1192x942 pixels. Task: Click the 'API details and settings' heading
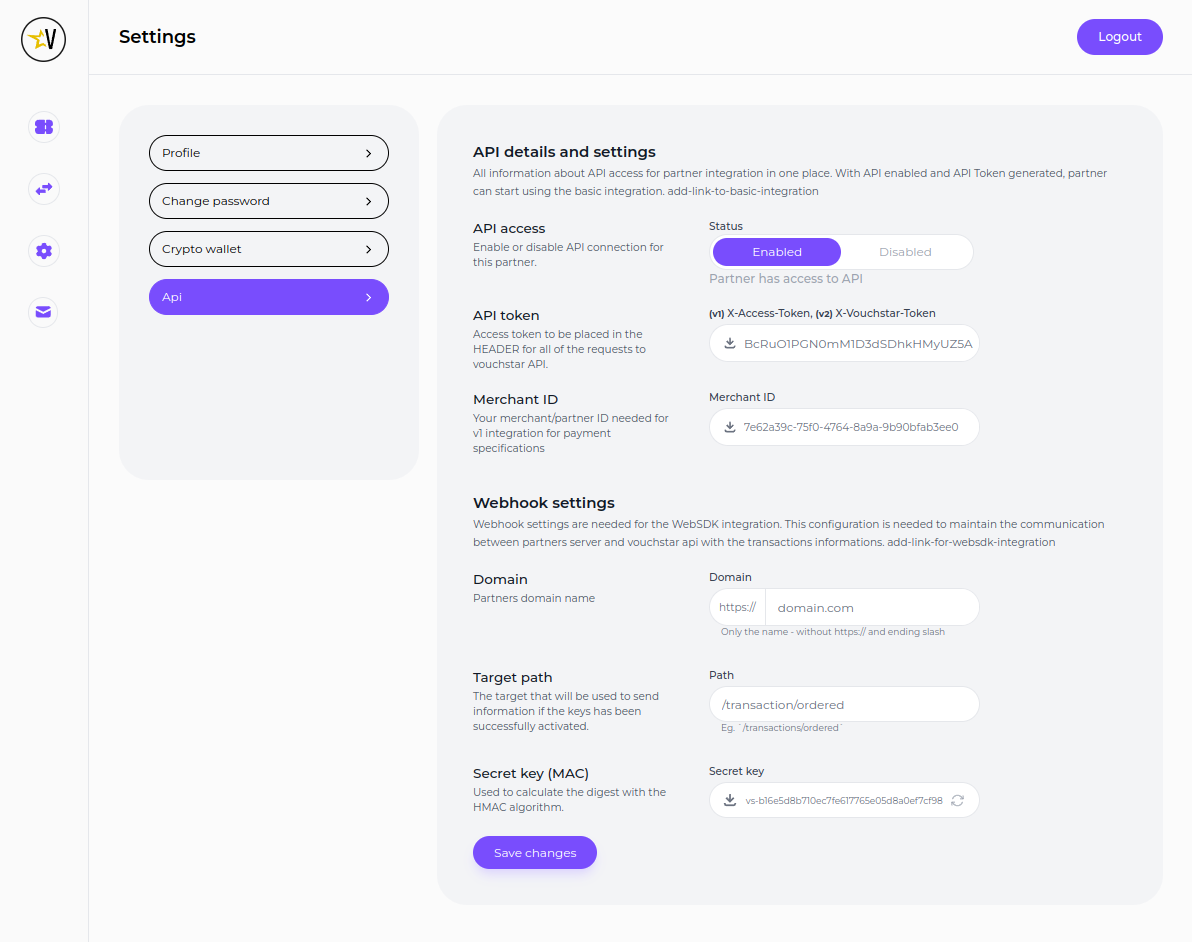point(564,152)
